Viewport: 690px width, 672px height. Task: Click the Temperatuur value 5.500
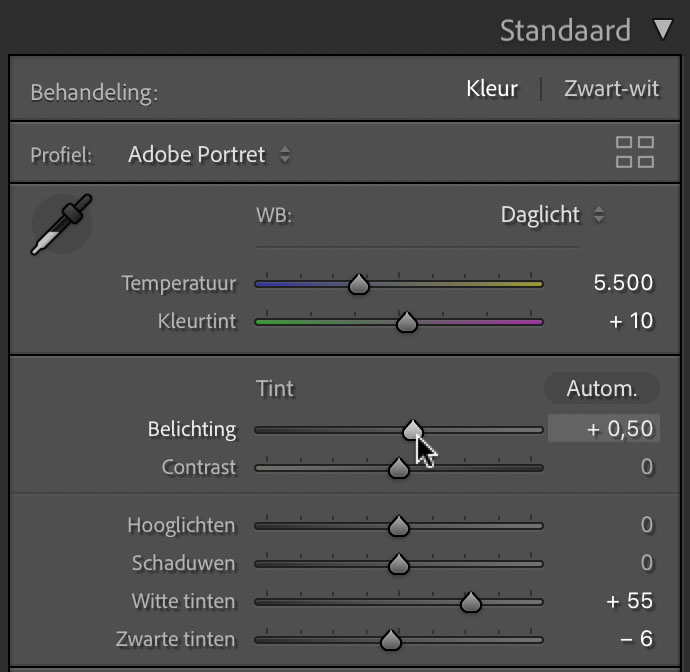[x=623, y=283]
